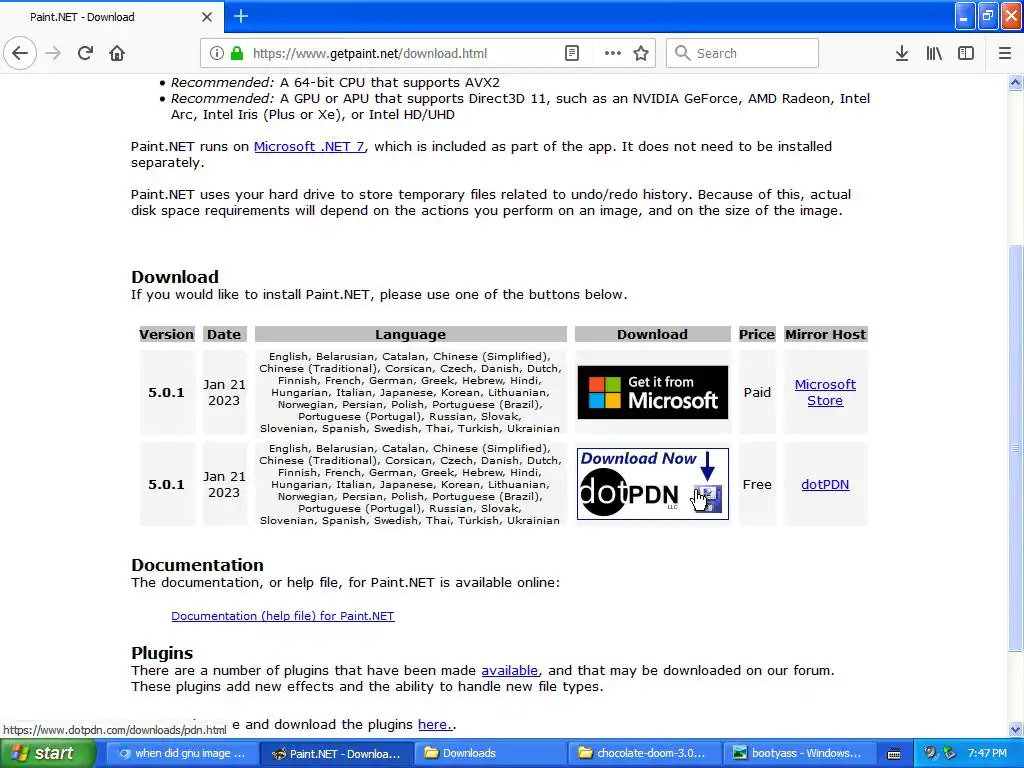Open the downloads arrow in toolbar
Image resolution: width=1024 pixels, height=768 pixels.
point(901,53)
